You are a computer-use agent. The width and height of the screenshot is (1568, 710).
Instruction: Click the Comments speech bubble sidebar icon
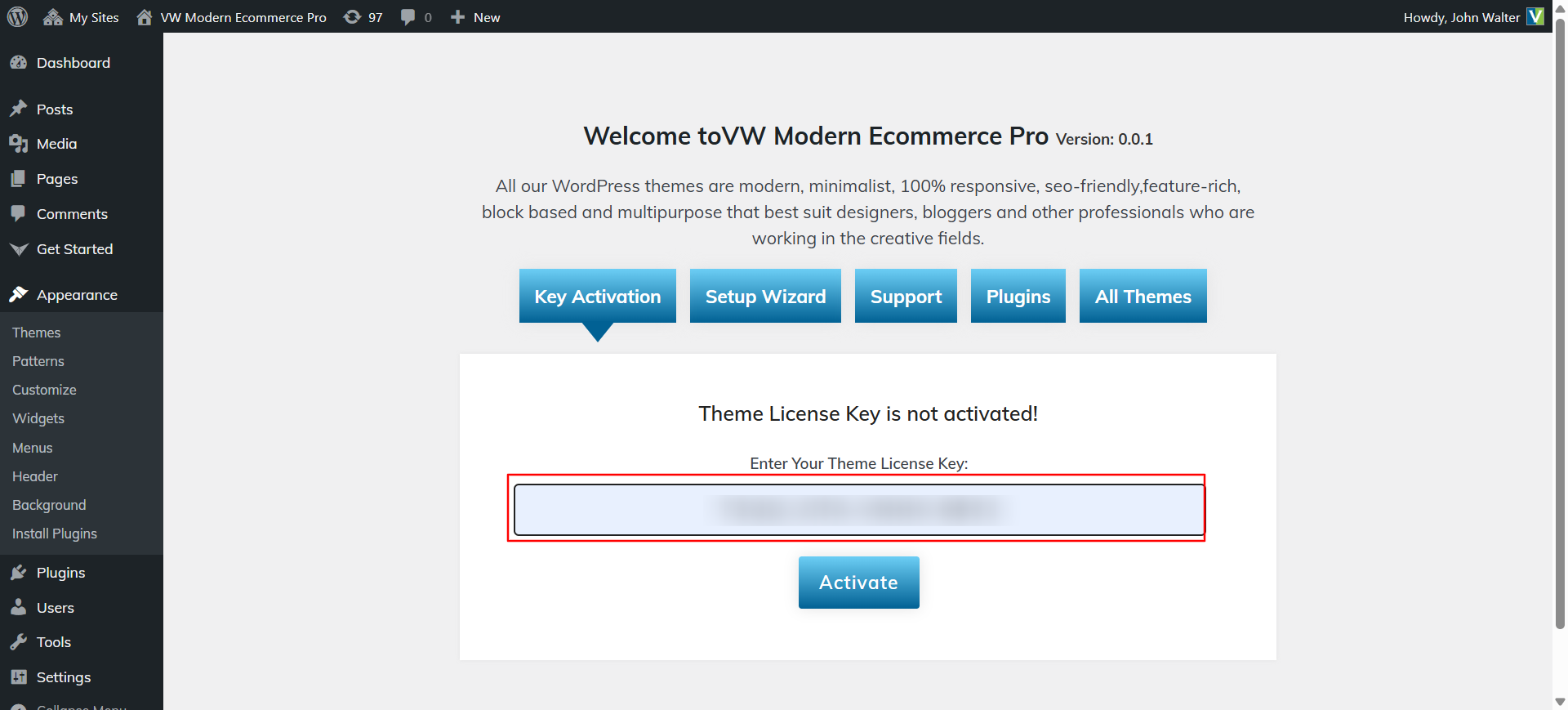coord(19,213)
